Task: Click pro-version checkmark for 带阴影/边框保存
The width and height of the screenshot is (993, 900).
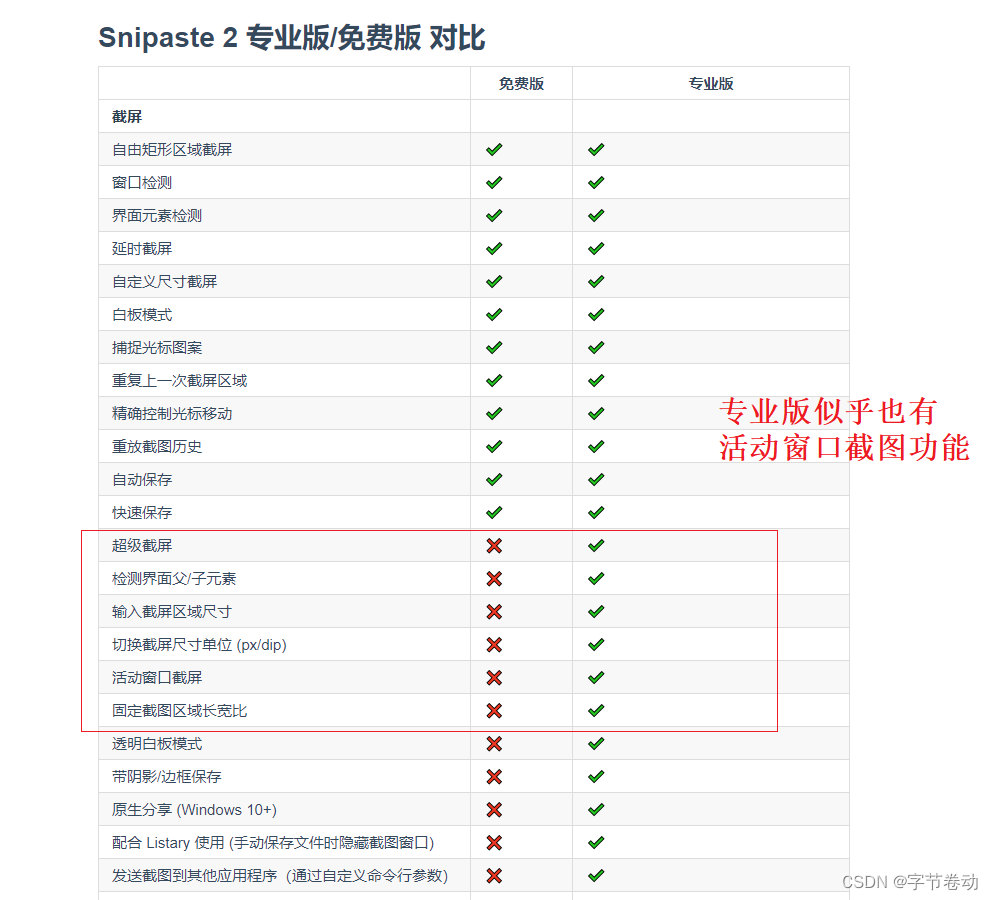Action: click(596, 776)
